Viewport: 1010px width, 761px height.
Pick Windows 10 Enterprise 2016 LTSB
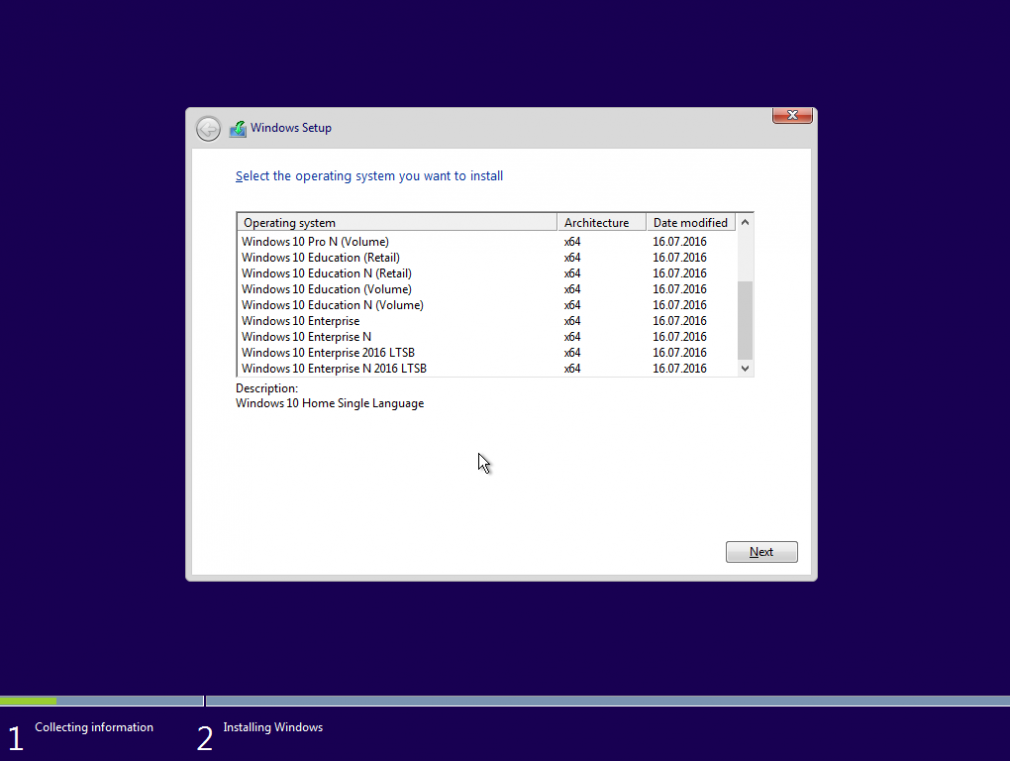[487, 352]
